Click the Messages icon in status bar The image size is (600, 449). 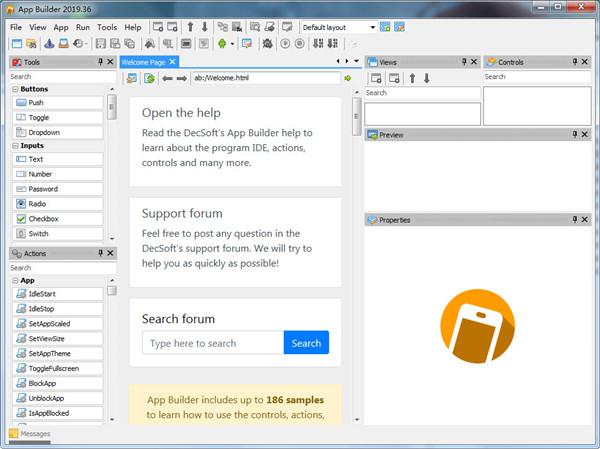point(13,434)
